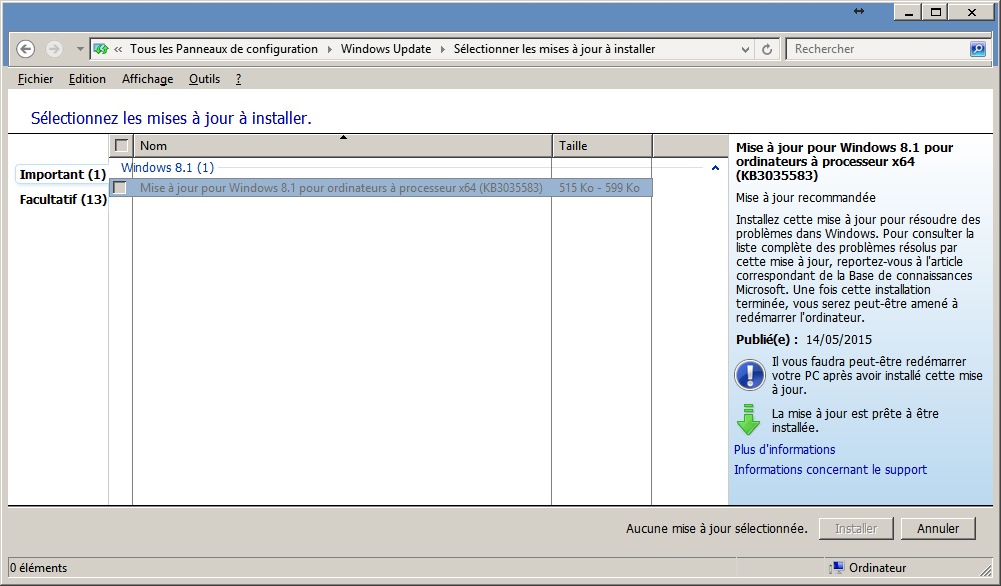1001x586 pixels.
Task: Sort by the Taille column header
Action: click(x=602, y=146)
